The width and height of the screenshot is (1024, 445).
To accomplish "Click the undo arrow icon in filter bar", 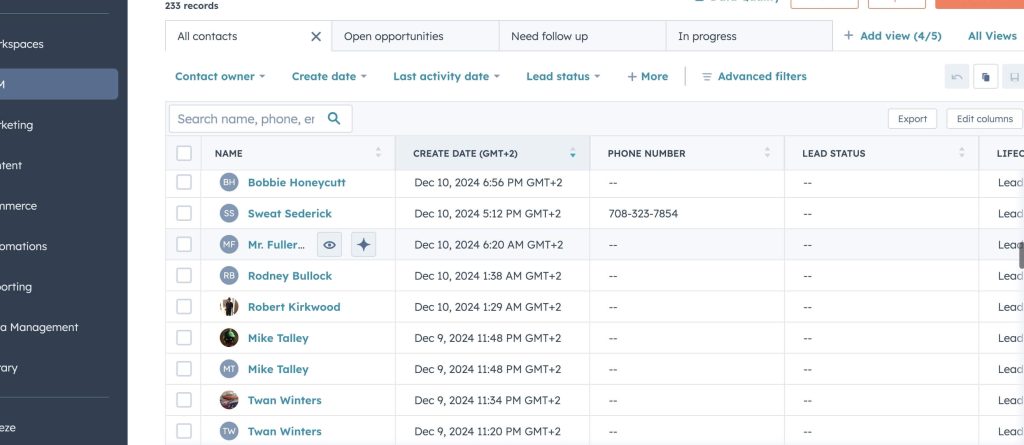I will click(957, 77).
